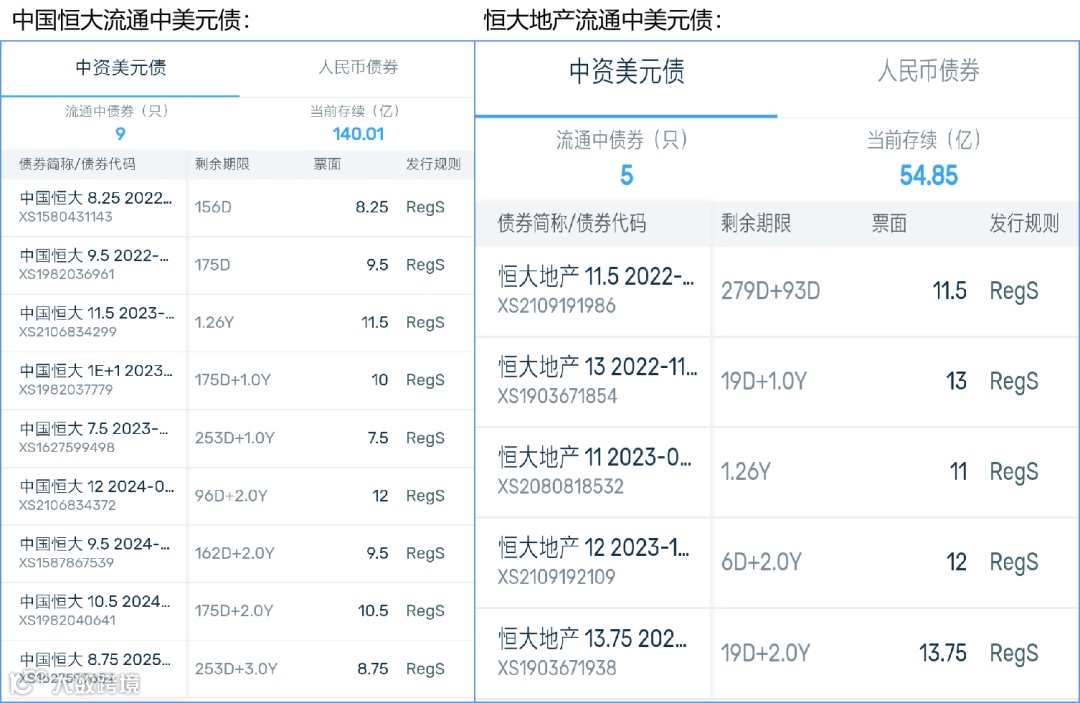
Task: Click coupon value 8.25
Action: 372,207
